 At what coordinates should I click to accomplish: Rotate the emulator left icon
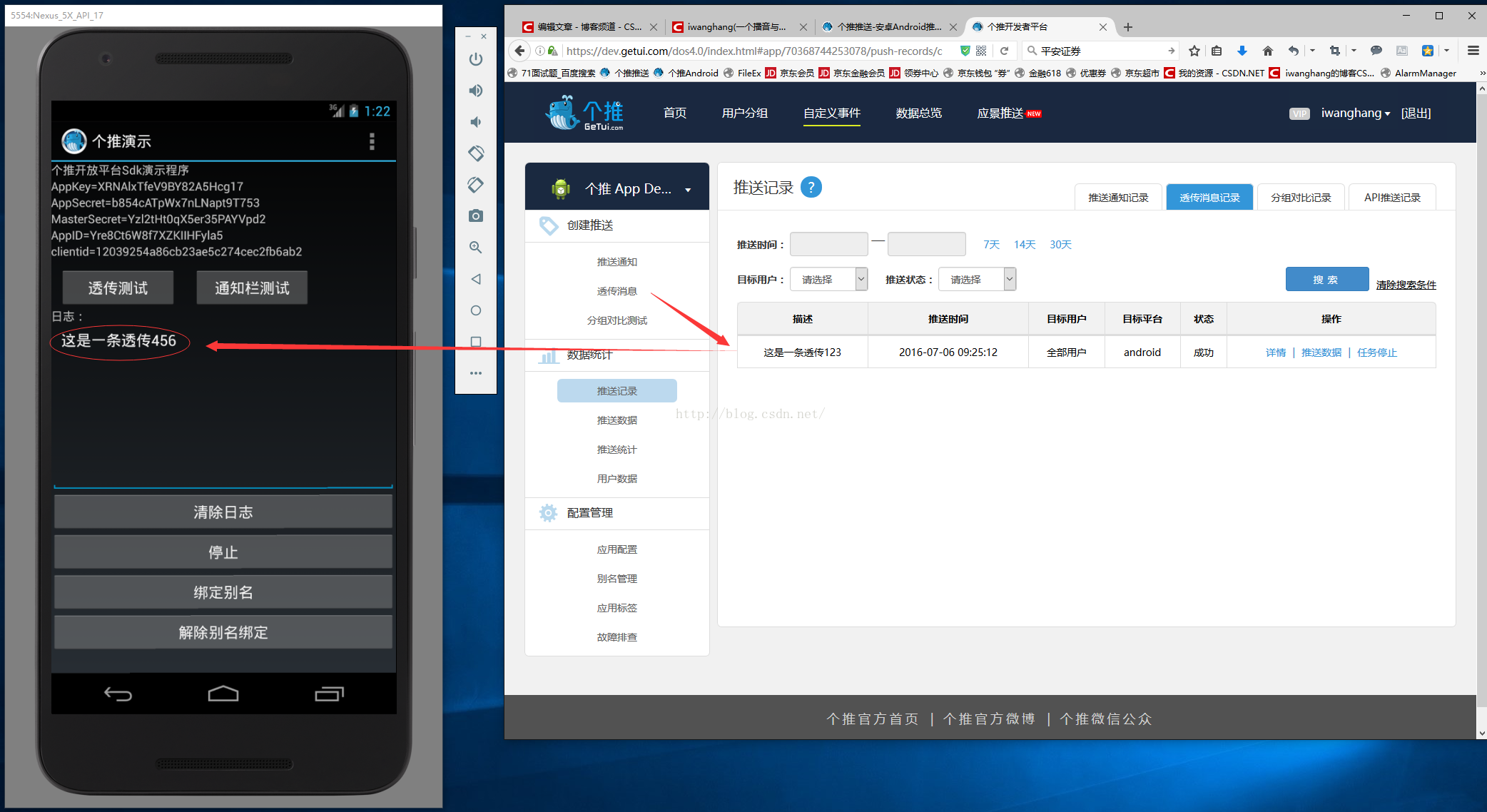(x=476, y=153)
